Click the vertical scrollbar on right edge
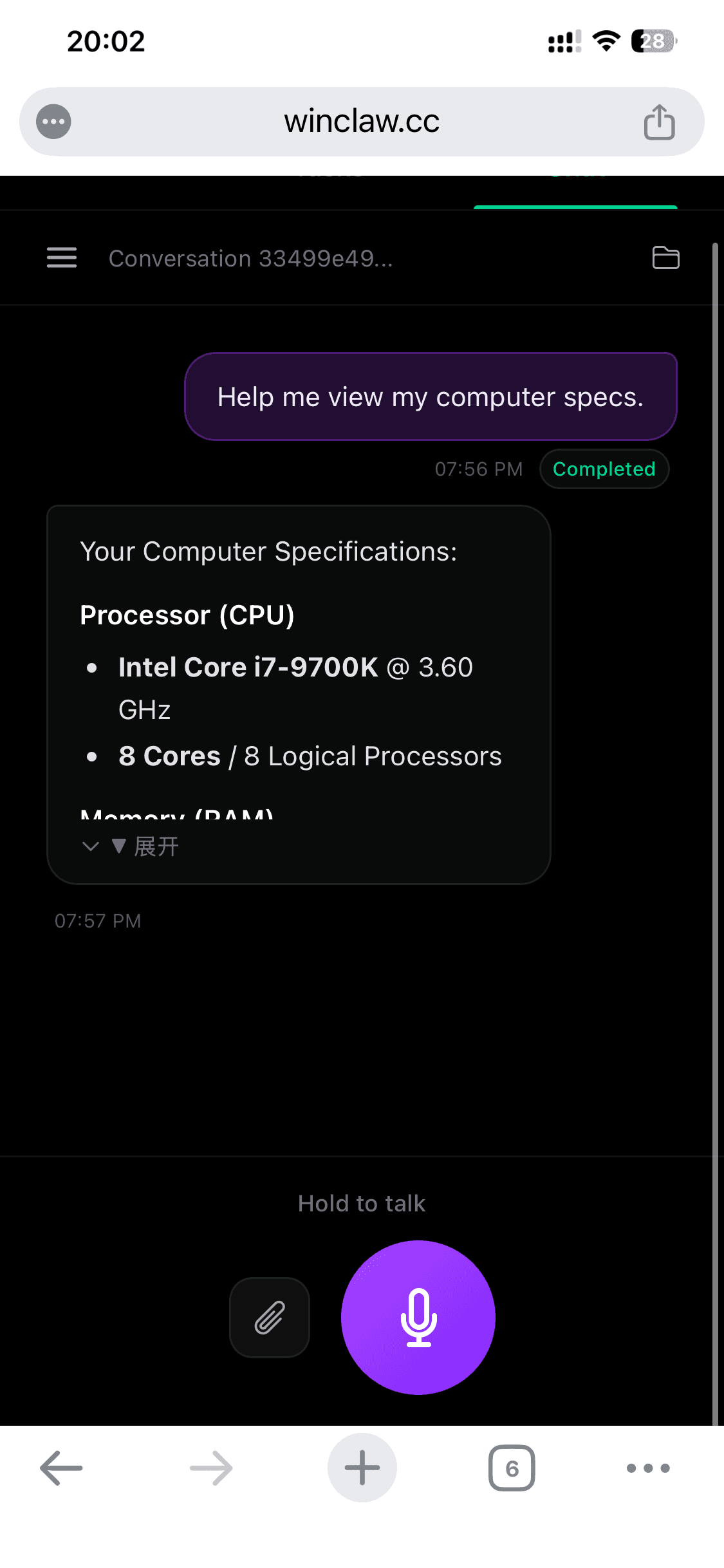Image resolution: width=724 pixels, height=1568 pixels. (715, 772)
